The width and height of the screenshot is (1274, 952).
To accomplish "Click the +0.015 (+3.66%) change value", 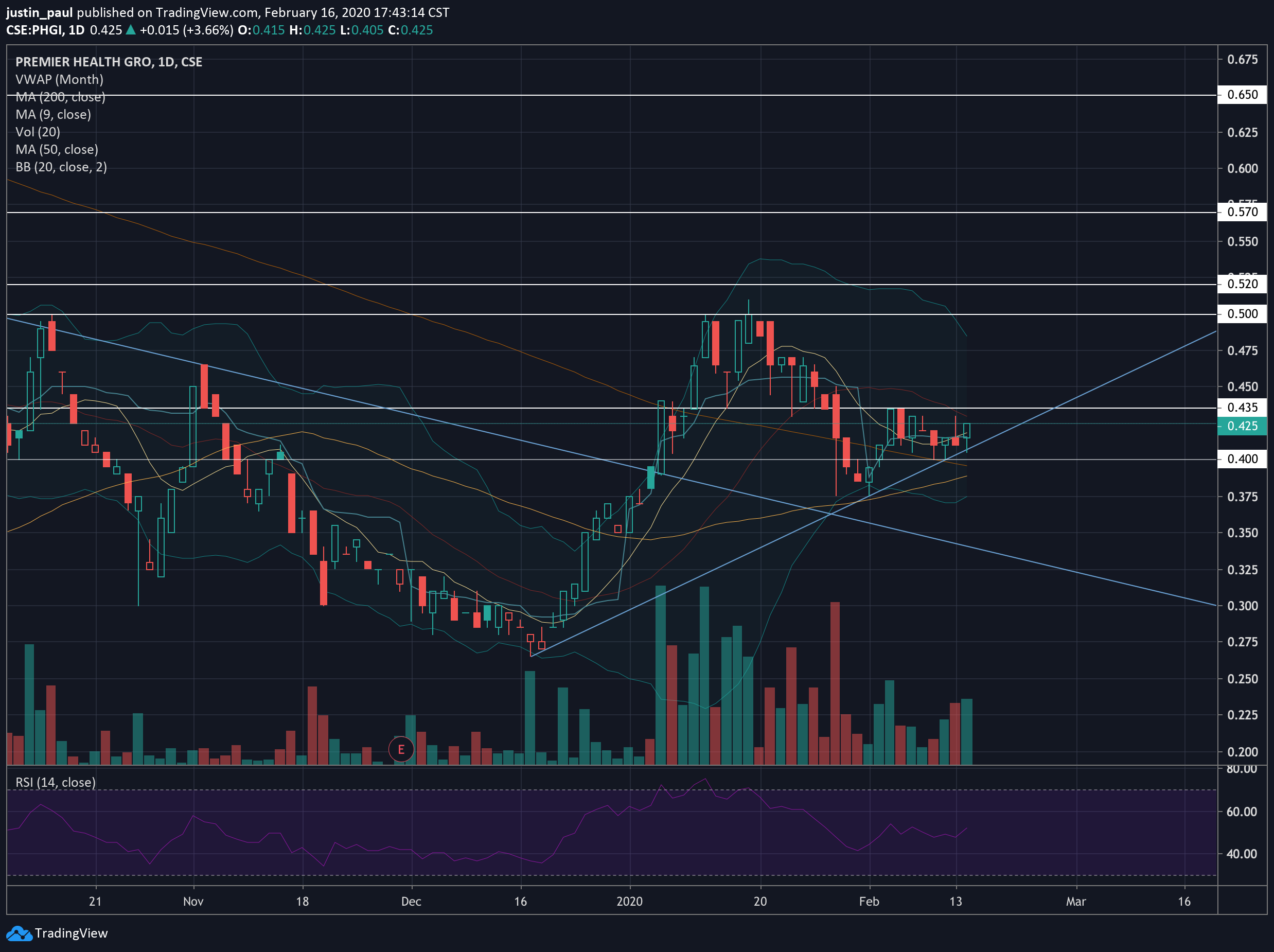I will click(187, 30).
